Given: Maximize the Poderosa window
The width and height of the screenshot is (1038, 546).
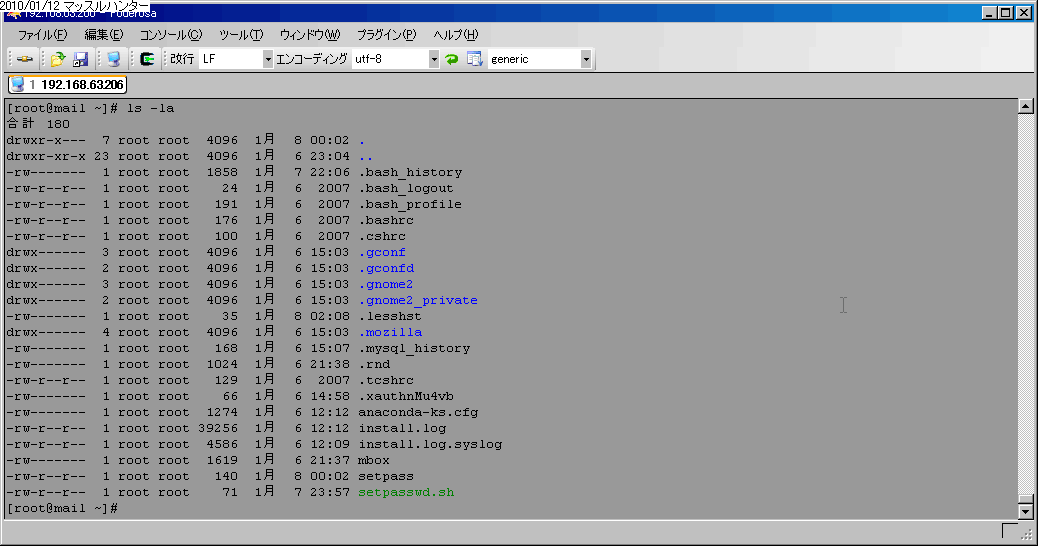Looking at the screenshot, I should [x=1006, y=13].
